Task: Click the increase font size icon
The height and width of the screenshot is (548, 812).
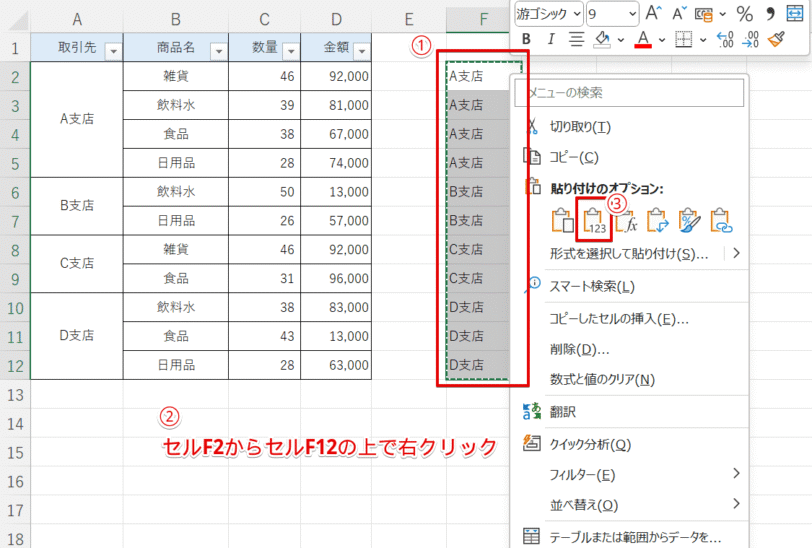Action: pyautogui.click(x=653, y=13)
